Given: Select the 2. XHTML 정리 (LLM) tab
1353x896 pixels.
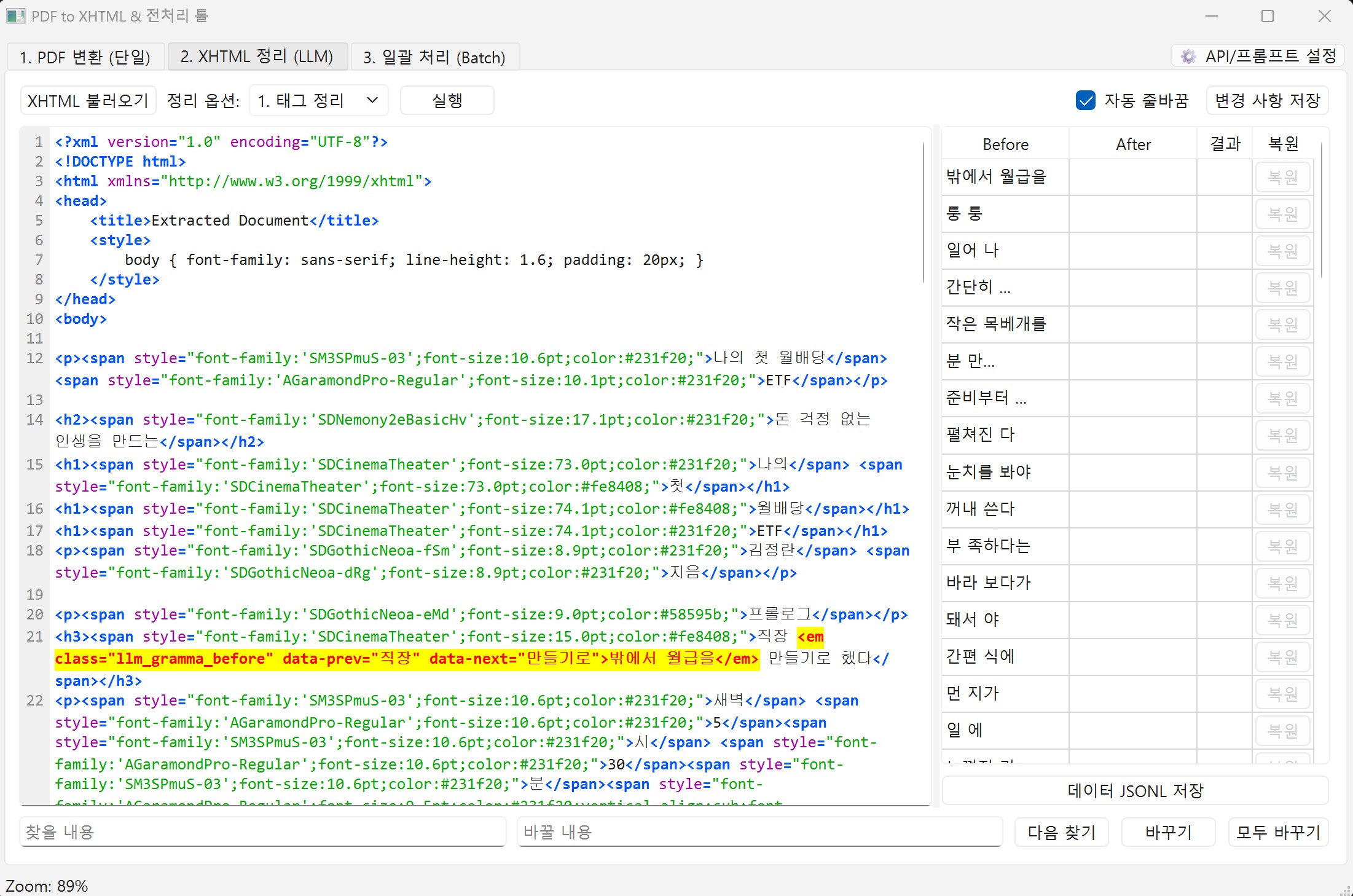Looking at the screenshot, I should (257, 57).
